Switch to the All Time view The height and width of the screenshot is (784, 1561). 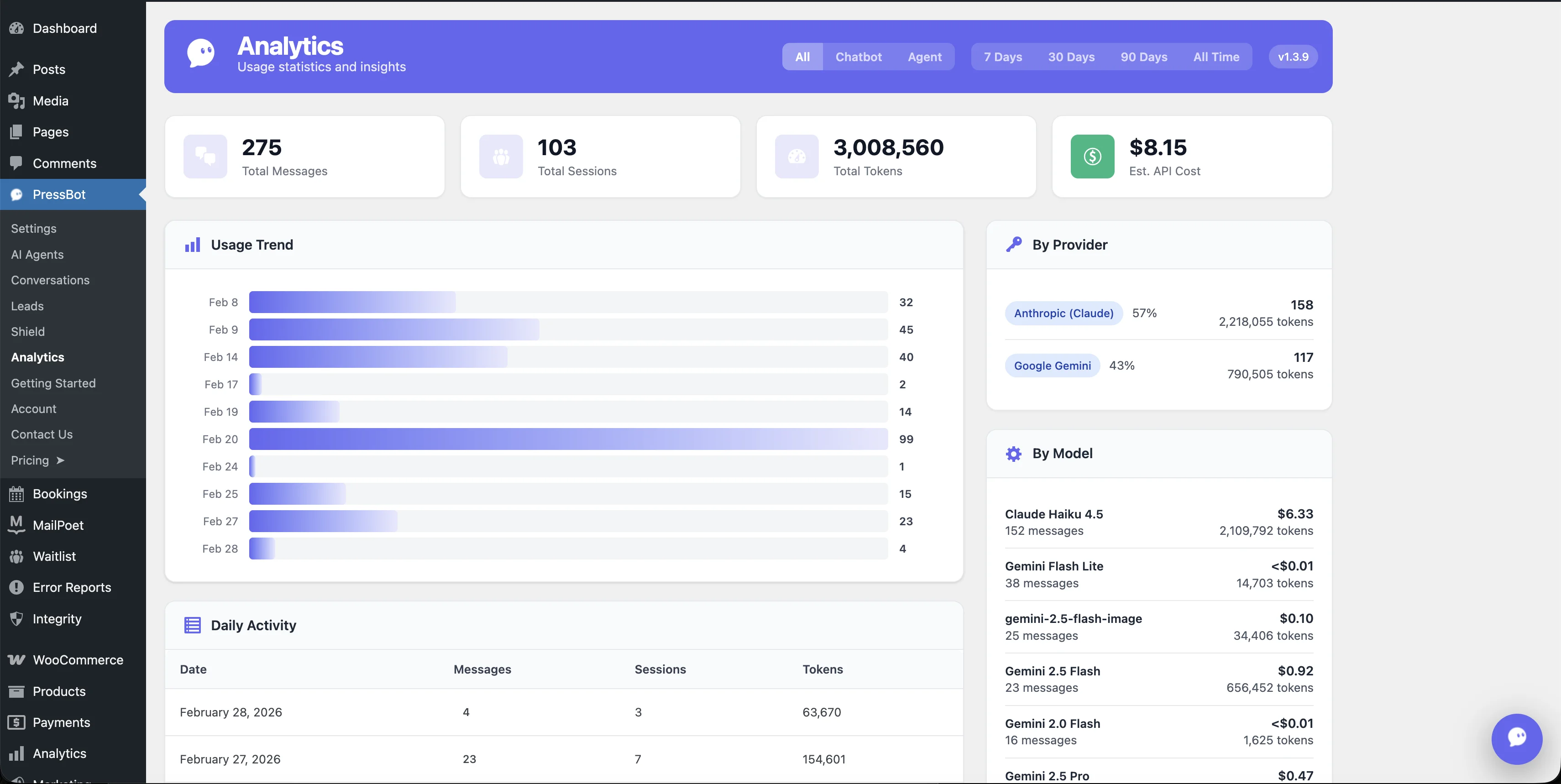pyautogui.click(x=1217, y=56)
